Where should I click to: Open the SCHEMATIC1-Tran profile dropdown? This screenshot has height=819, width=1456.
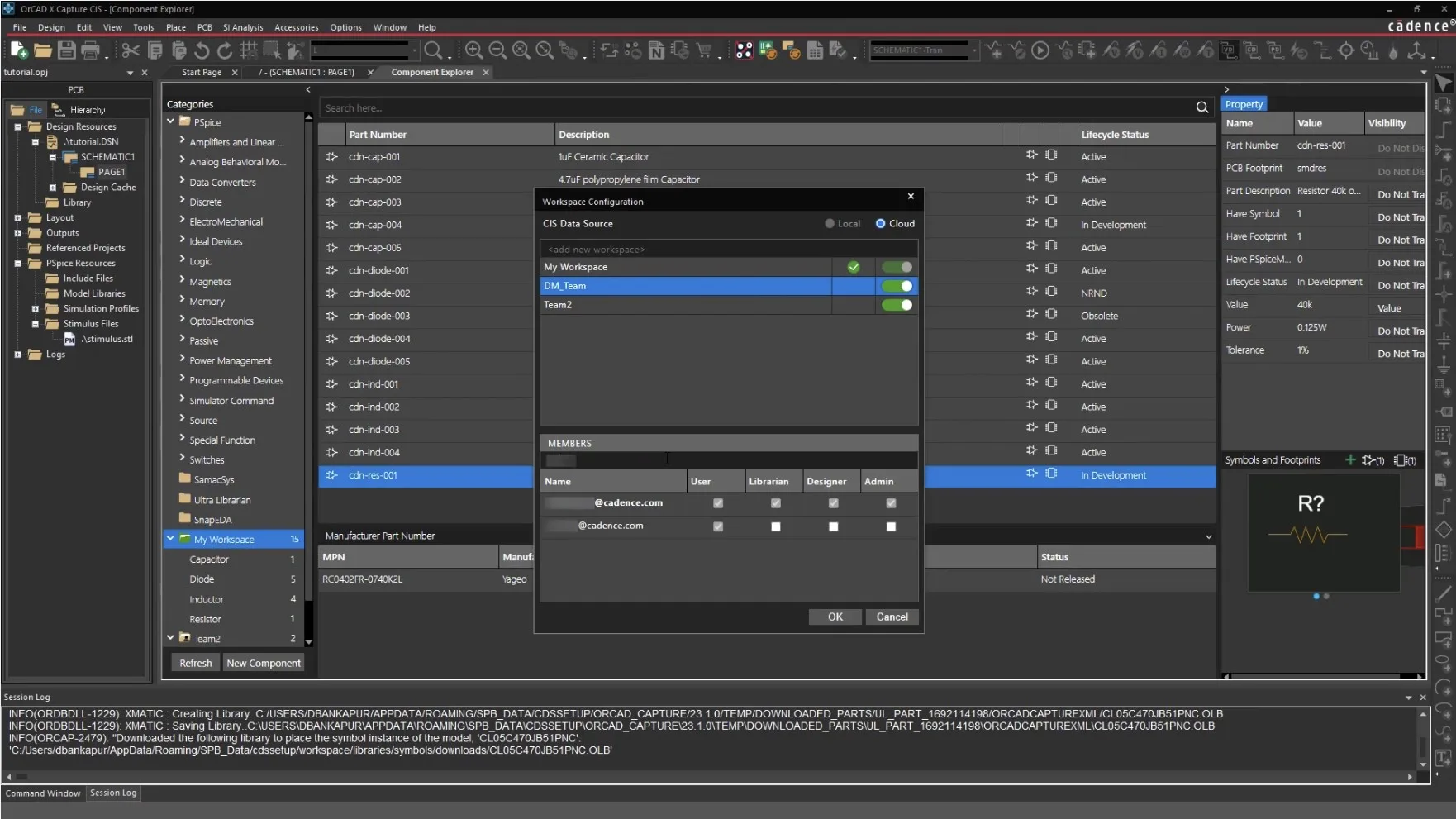point(974,50)
